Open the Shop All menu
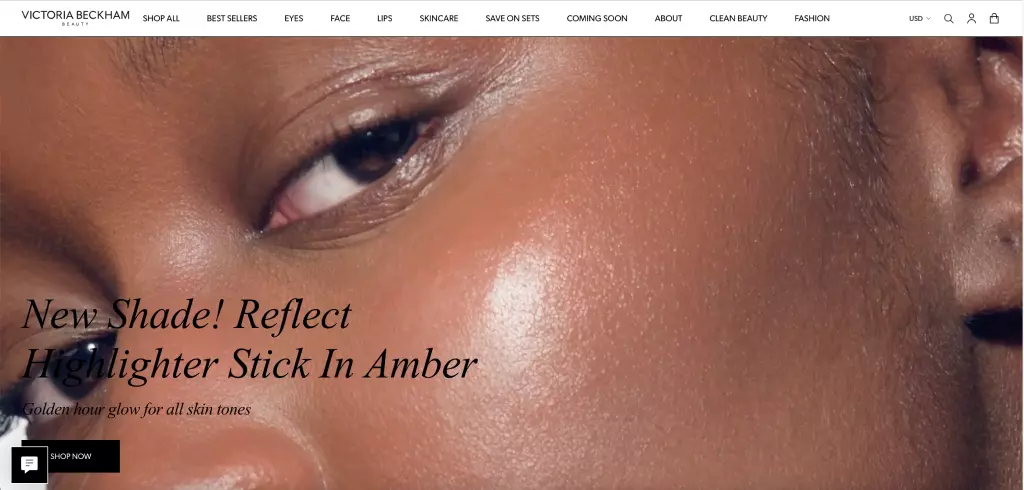The image size is (1024, 490). pyautogui.click(x=161, y=19)
